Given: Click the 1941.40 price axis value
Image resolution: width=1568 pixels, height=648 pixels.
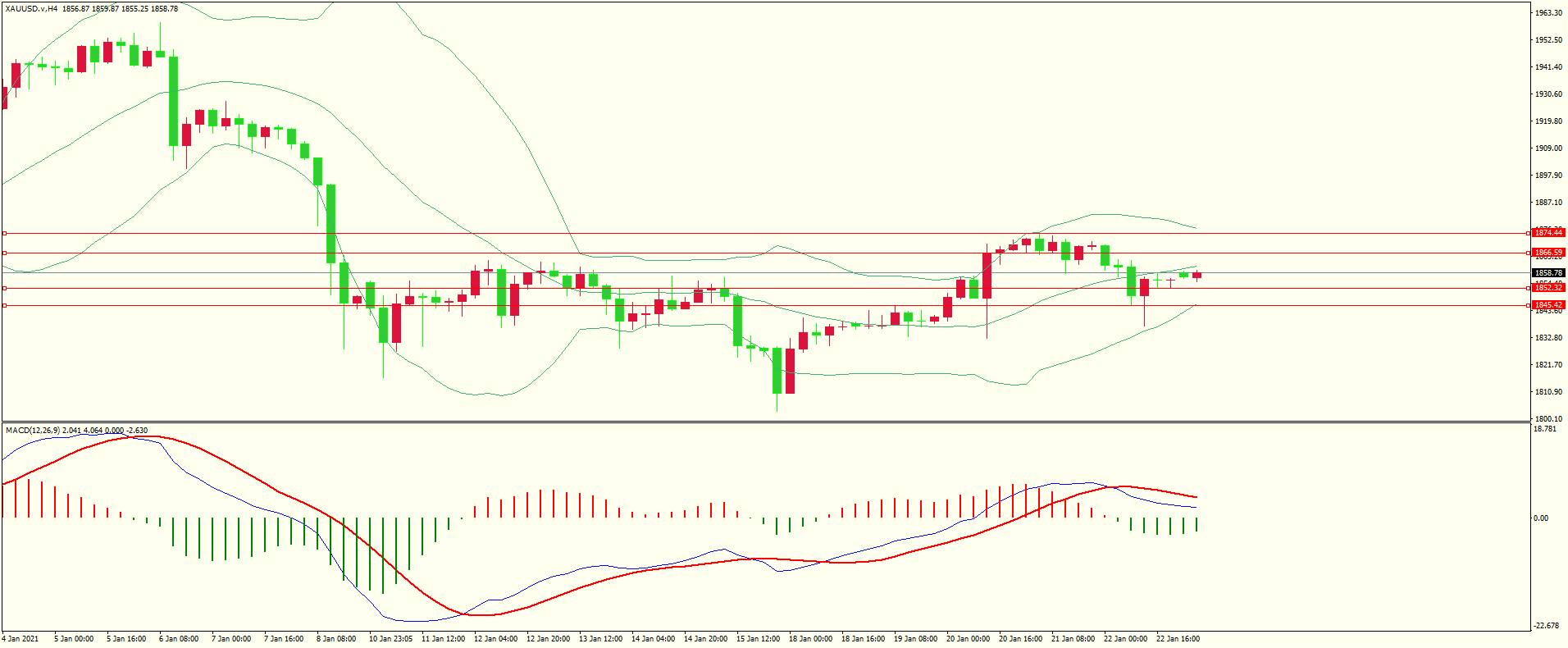Looking at the screenshot, I should click(1548, 67).
